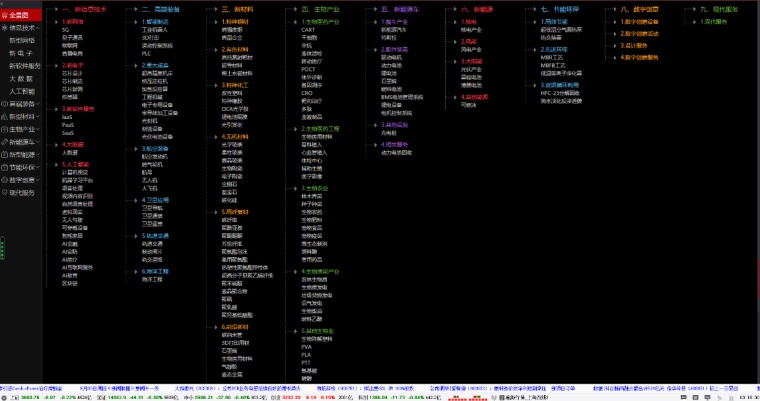This screenshot has height=401, width=760.
Task: Click the 3.新软件服务 red subheading
Action: 78,109
